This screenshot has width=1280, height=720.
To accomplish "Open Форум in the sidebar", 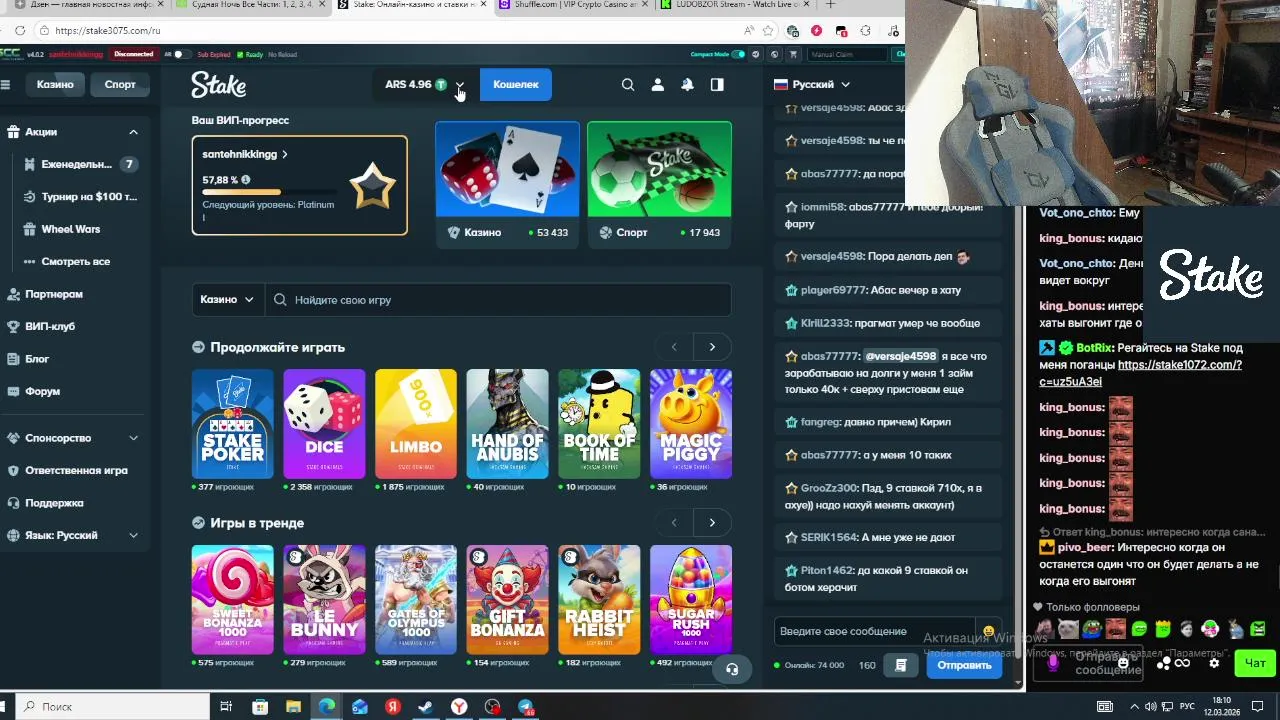I will pos(42,391).
